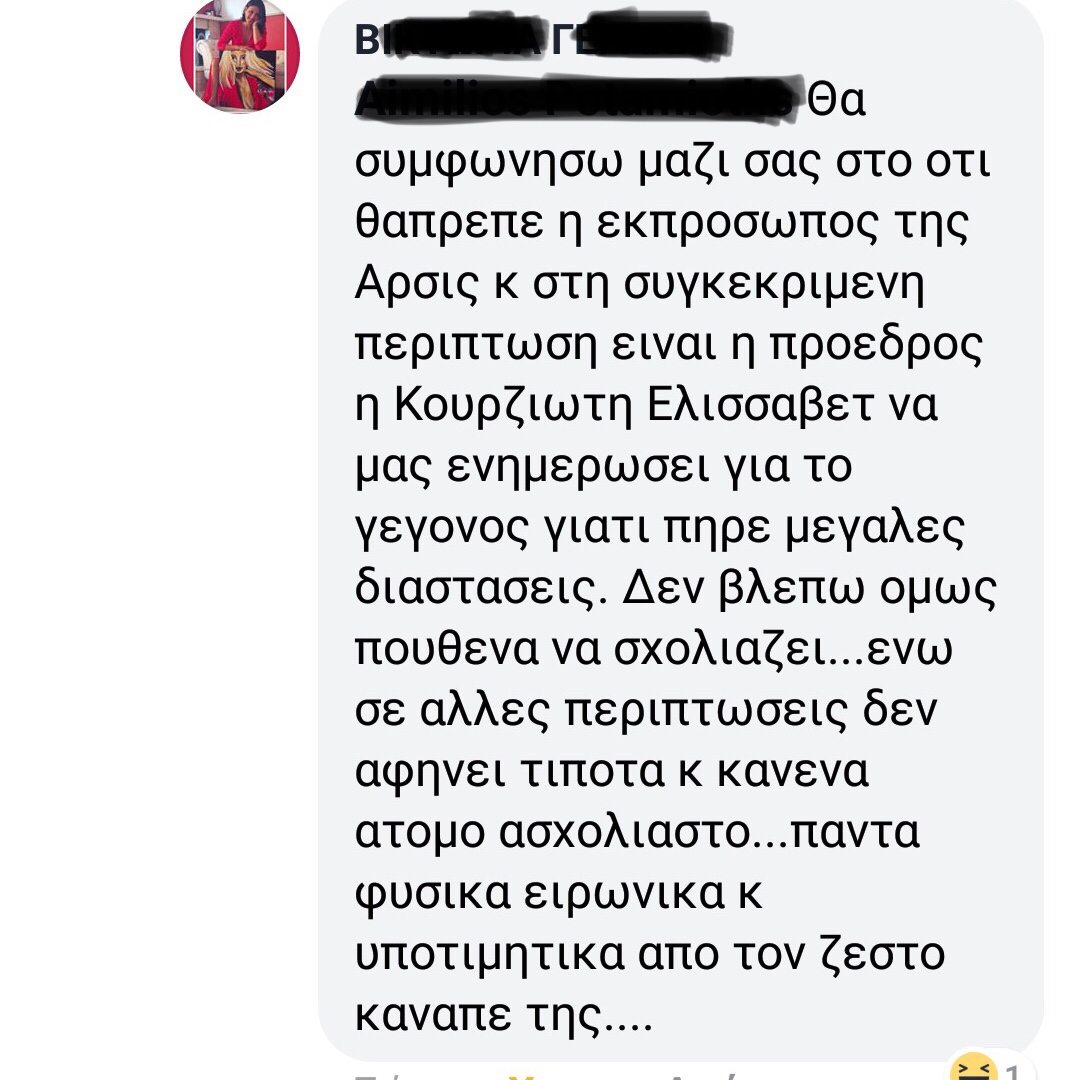Click the word υποτιμητικα in the comment
The height and width of the screenshot is (1080, 1080).
pos(489,955)
